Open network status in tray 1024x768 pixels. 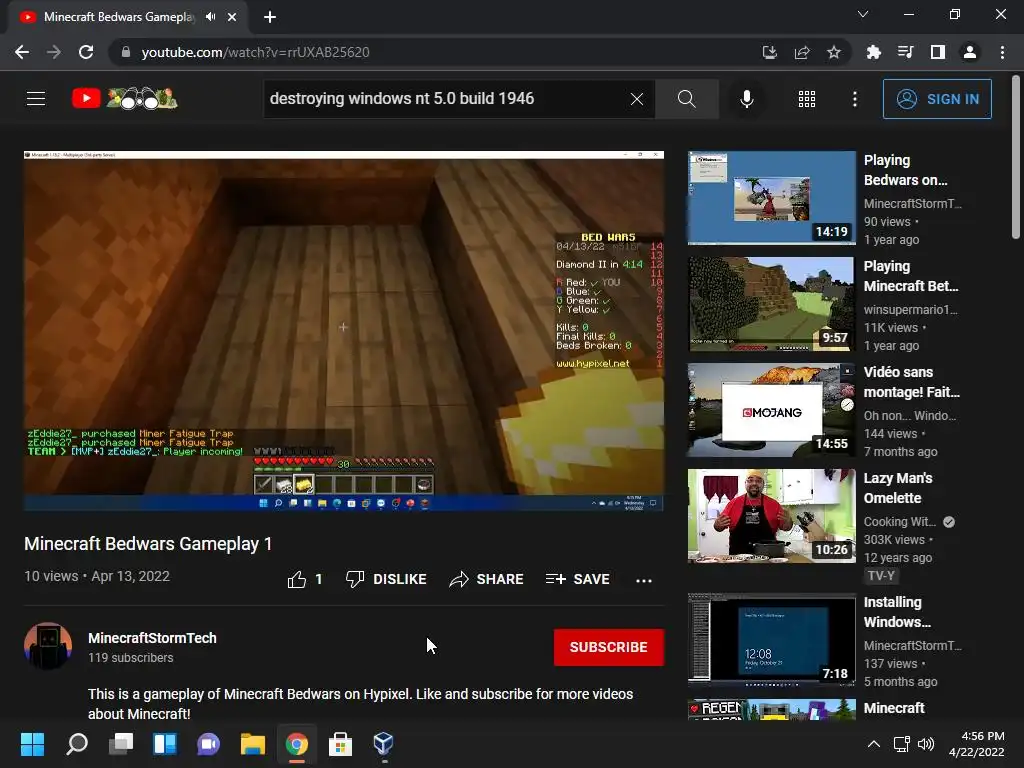tap(902, 744)
